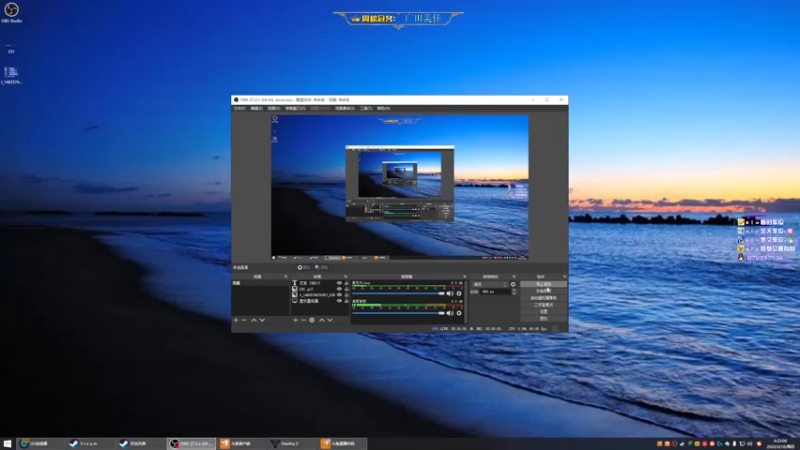Switch to the Destiny 2 taskbar button

click(292, 443)
